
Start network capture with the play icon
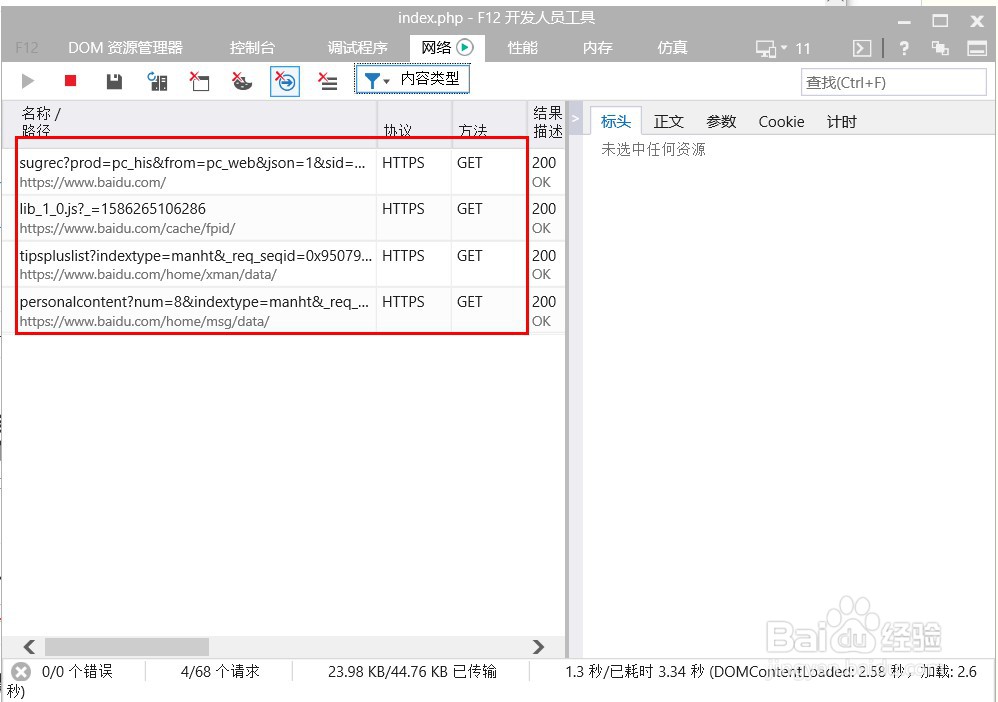pyautogui.click(x=27, y=81)
